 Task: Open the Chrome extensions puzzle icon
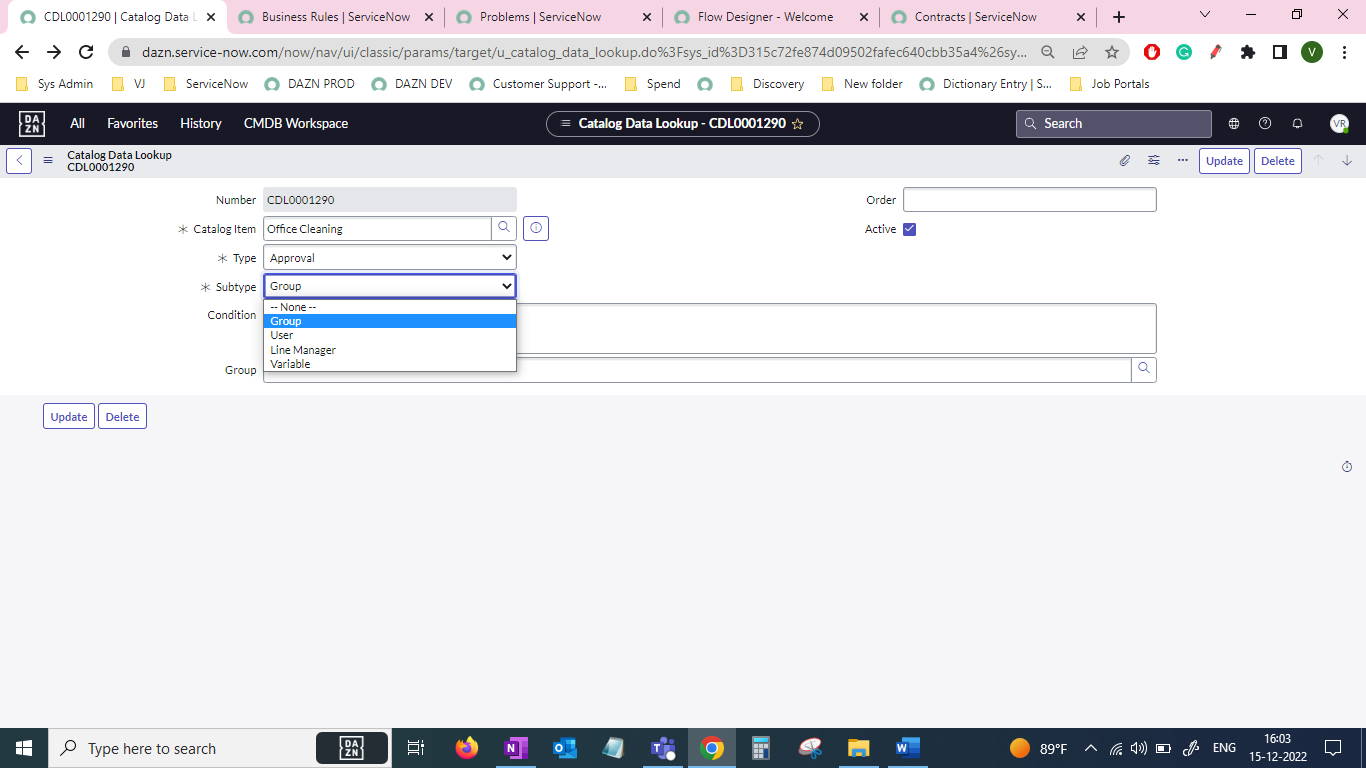1247,52
